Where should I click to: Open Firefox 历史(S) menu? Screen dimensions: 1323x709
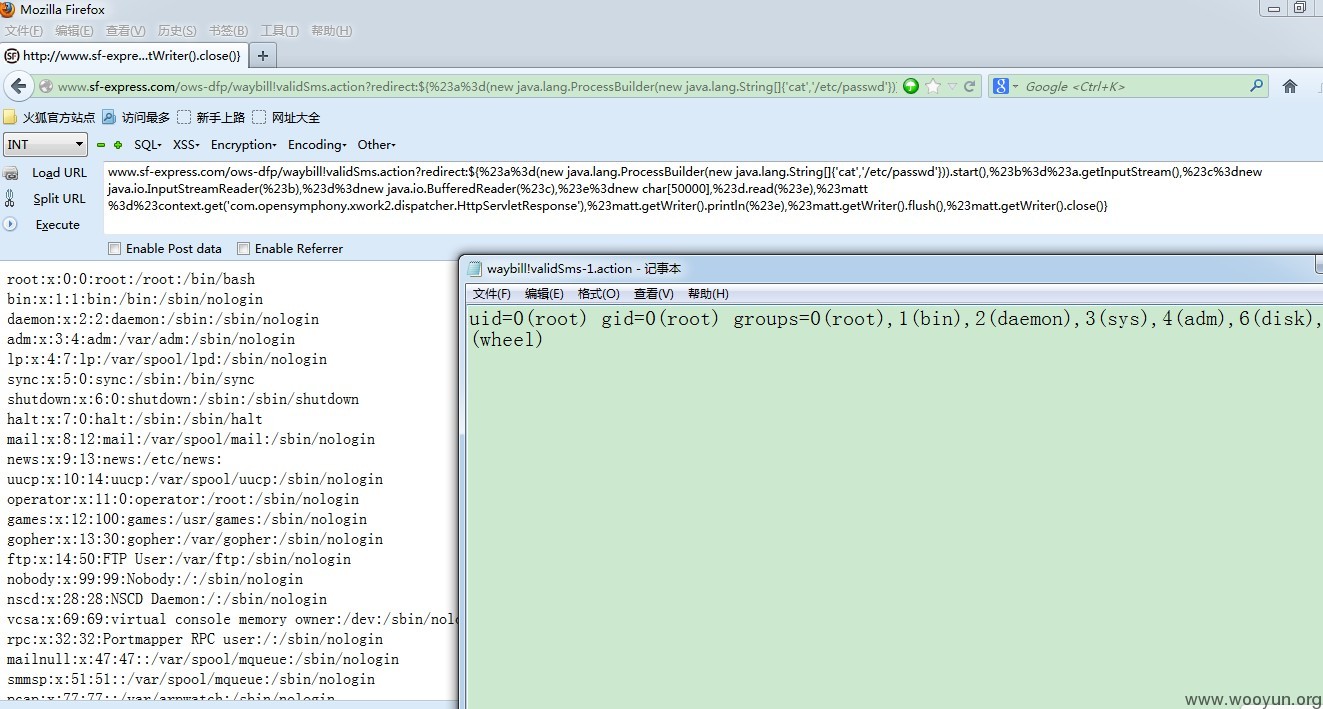coord(177,31)
